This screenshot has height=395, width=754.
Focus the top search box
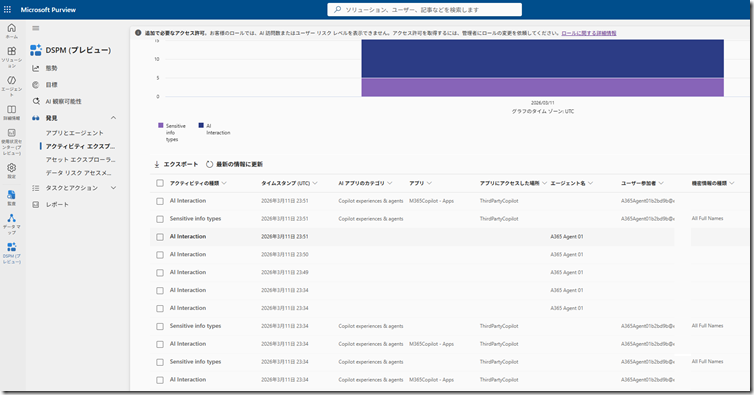[425, 10]
